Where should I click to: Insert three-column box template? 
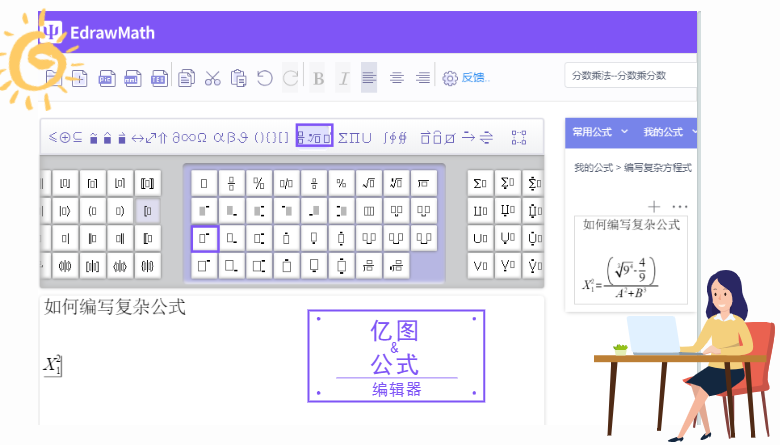coord(369,211)
